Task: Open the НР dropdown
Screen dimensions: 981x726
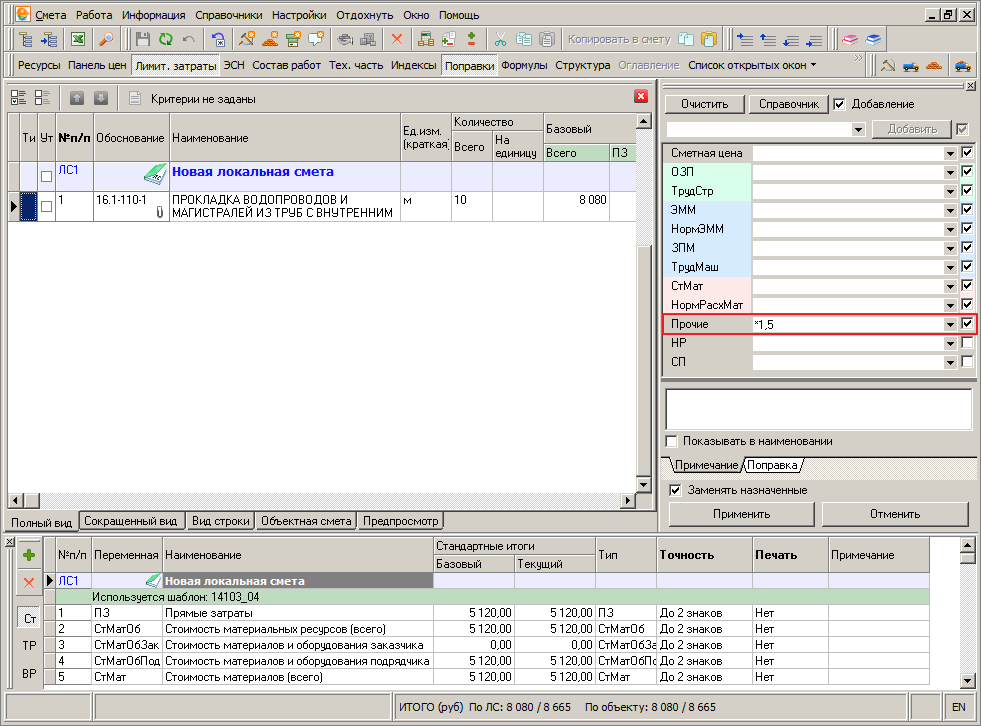Action: coord(950,343)
